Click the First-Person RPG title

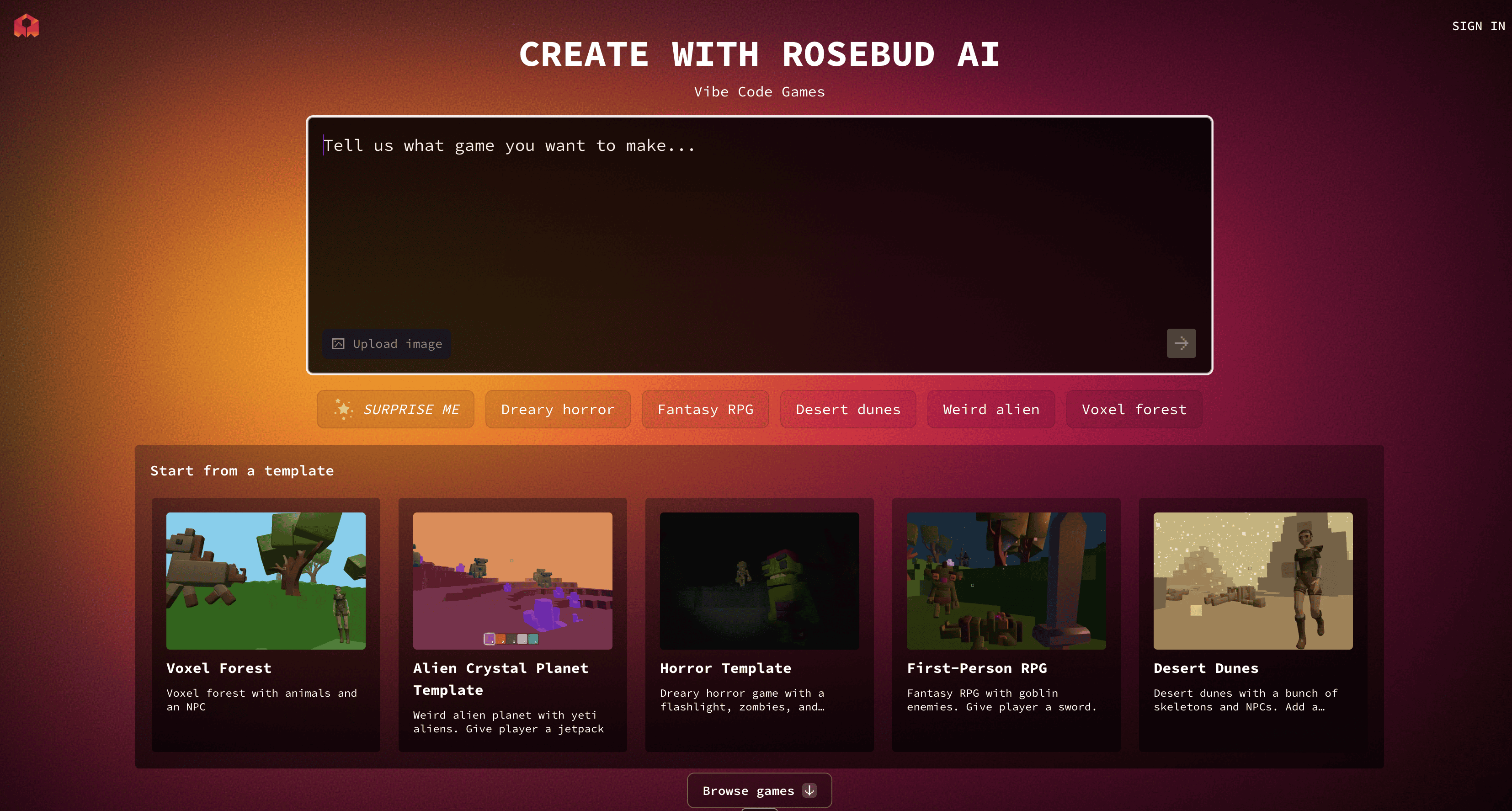(x=977, y=668)
